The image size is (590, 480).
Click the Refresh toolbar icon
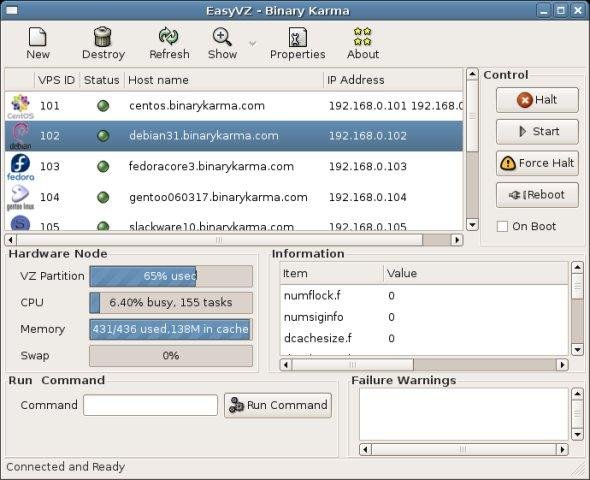tap(169, 36)
